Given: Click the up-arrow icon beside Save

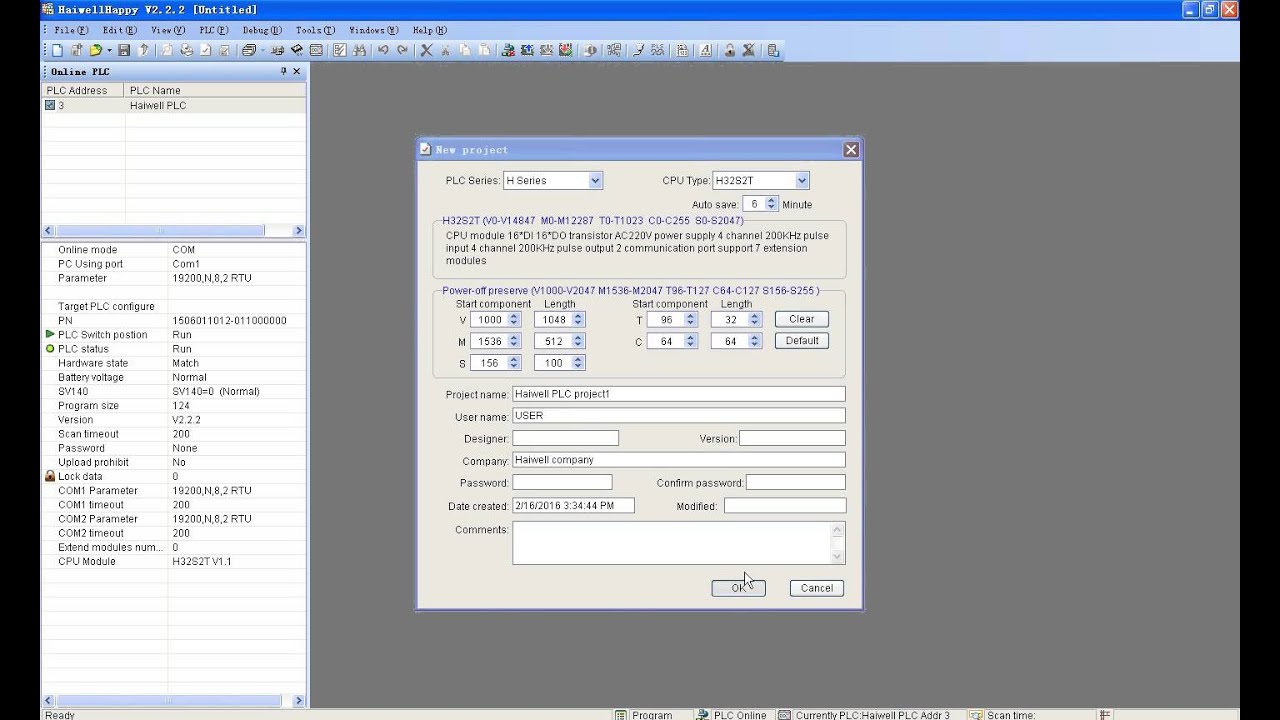Looking at the screenshot, I should point(143,50).
